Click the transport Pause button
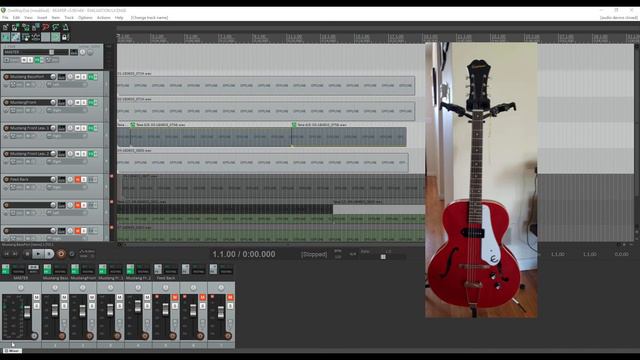The width and height of the screenshot is (640, 360). point(49,254)
